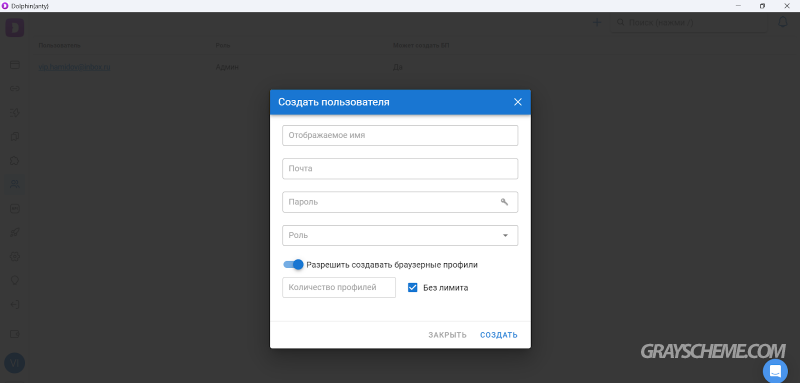Viewport: 800px width, 383px height.
Task: Open the support chat bubble
Action: tap(775, 371)
